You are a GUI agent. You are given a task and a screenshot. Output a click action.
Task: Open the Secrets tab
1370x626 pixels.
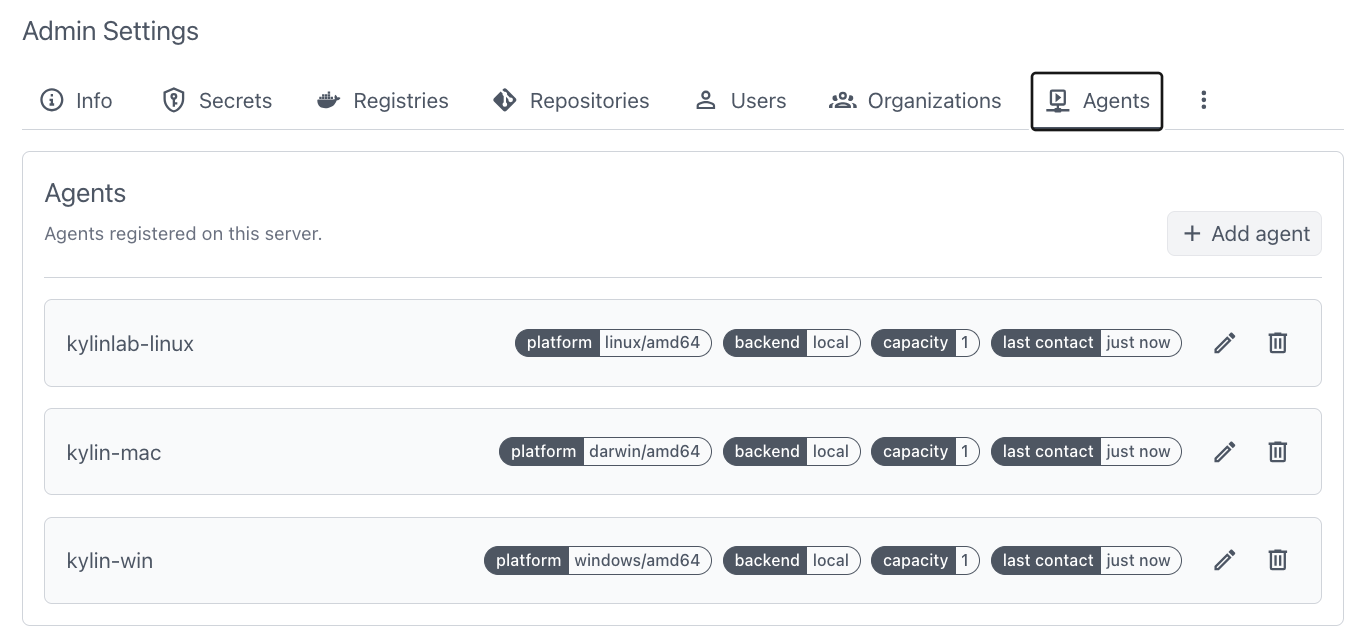click(x=217, y=101)
